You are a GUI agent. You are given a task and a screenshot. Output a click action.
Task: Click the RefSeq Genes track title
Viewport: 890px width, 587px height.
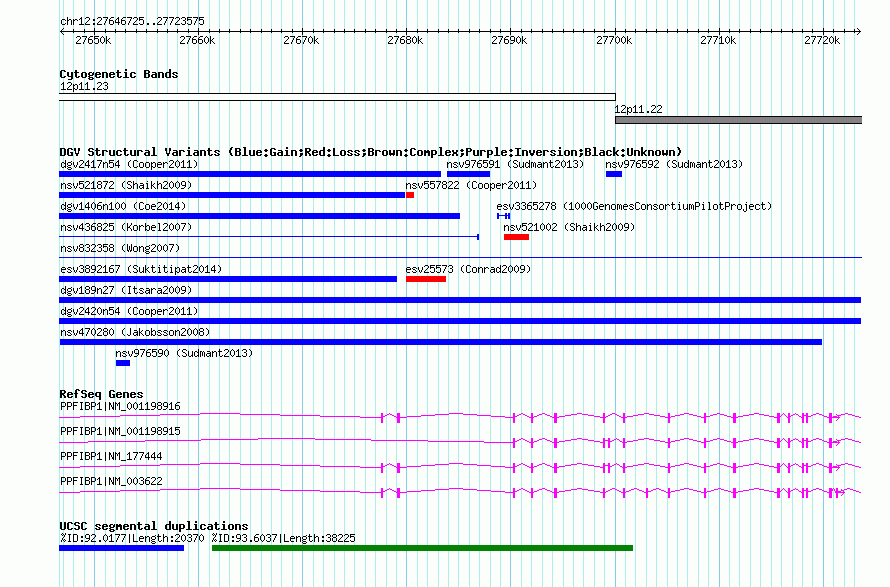point(101,394)
